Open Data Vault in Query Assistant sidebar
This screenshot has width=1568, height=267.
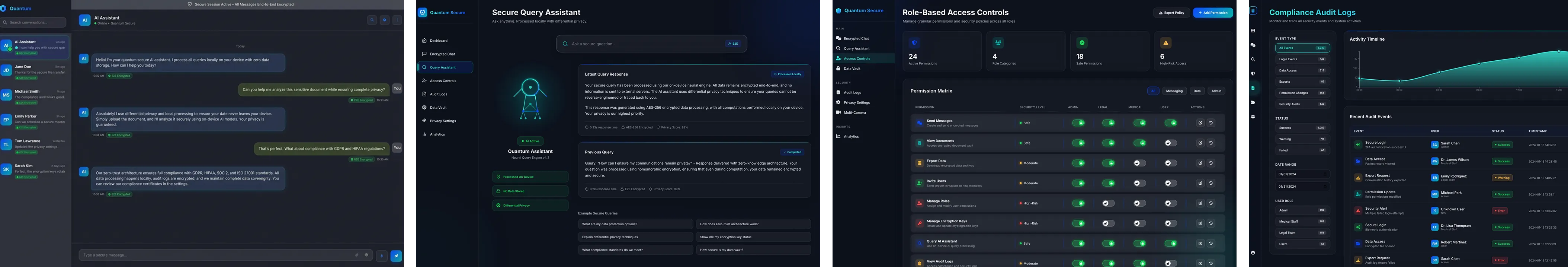(x=445, y=108)
